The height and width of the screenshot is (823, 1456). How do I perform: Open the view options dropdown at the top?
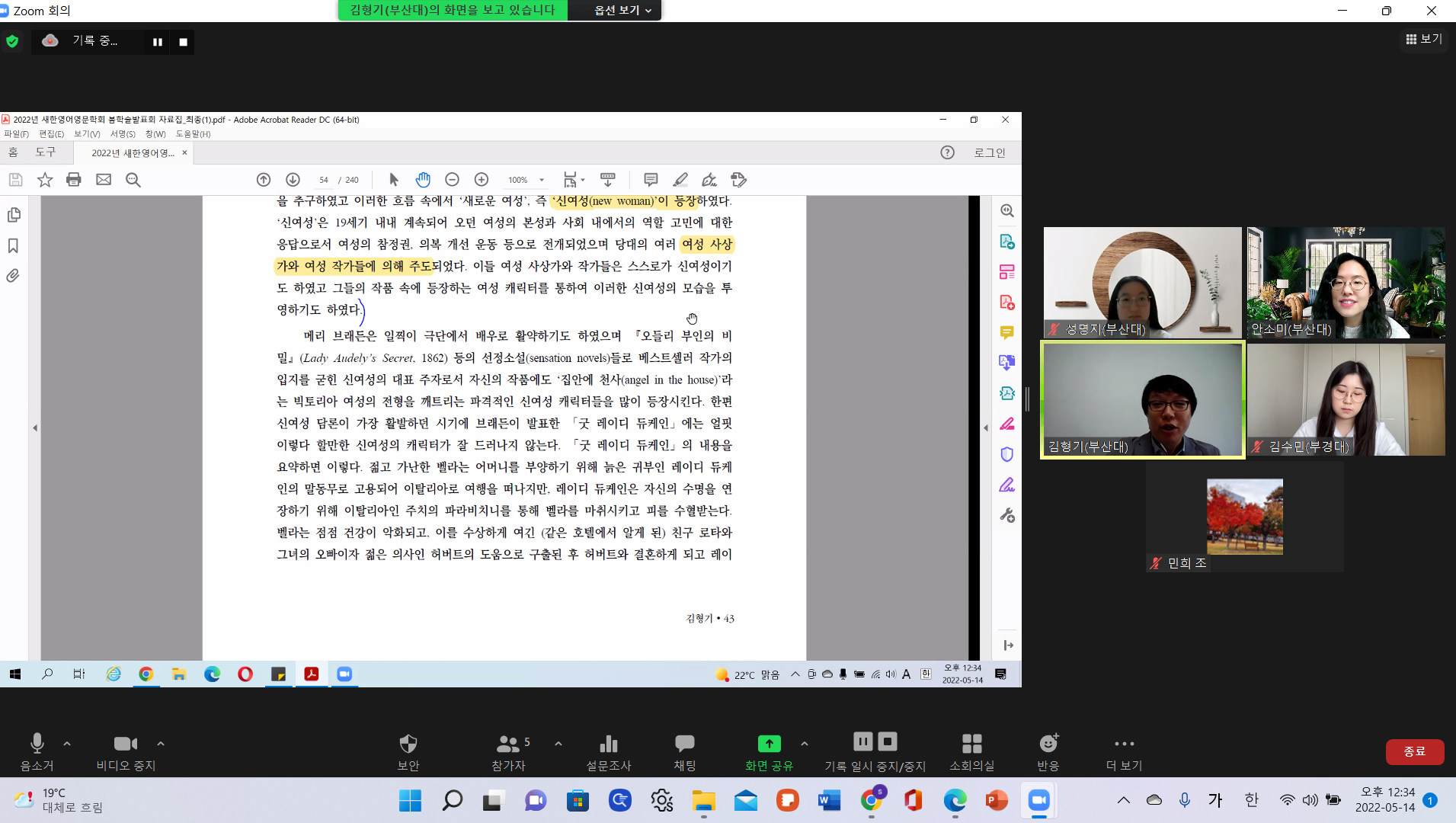pyautogui.click(x=622, y=10)
